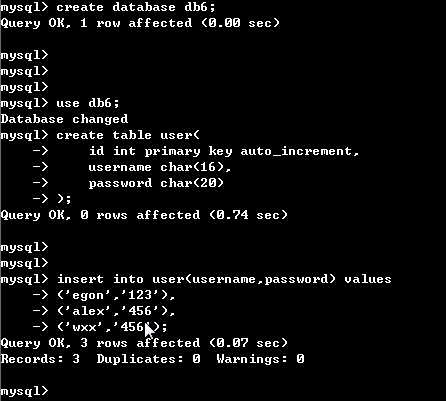
Task: Click the 'Warnings: 0' text
Action: coord(260,359)
